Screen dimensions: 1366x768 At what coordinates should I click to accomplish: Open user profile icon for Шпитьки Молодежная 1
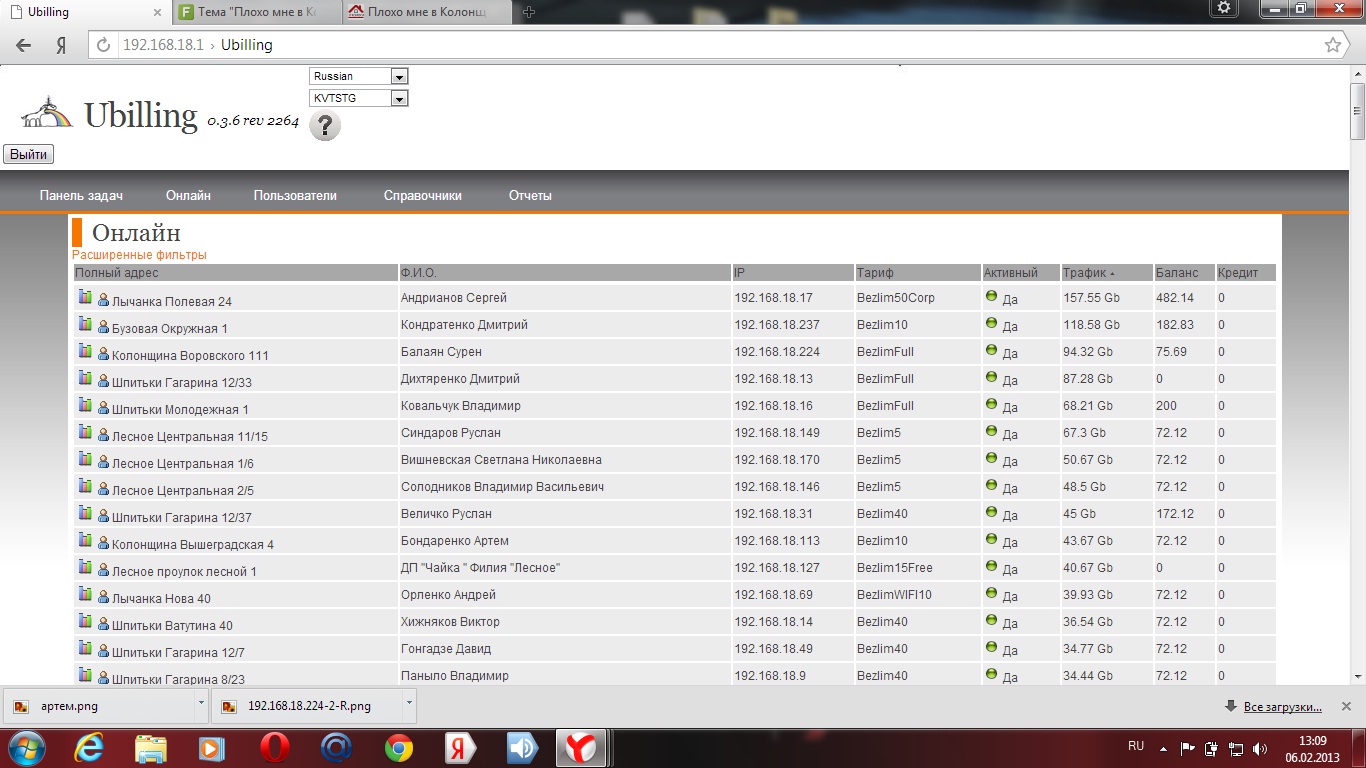pos(103,407)
